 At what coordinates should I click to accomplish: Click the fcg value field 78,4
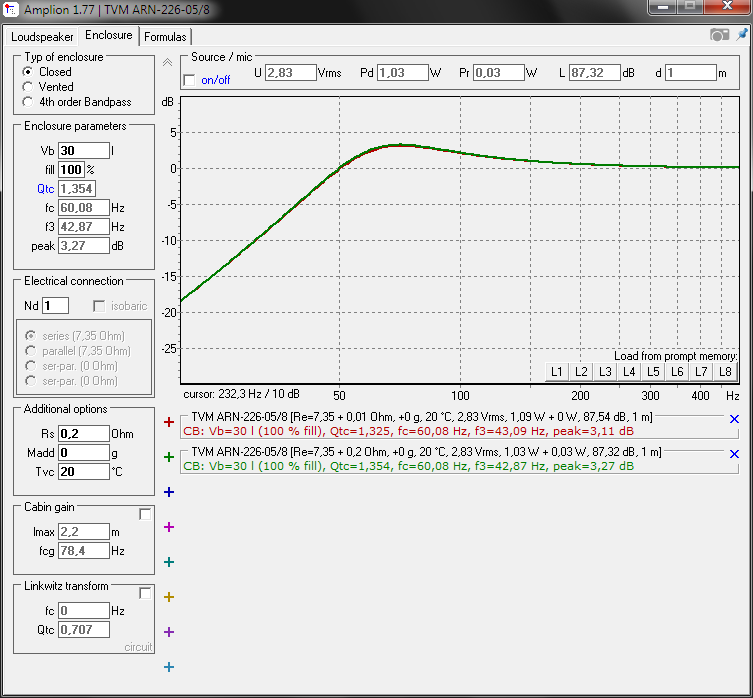click(84, 551)
